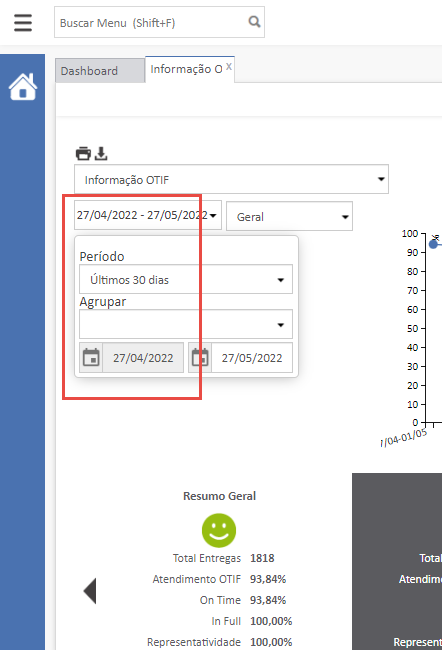Go to home via house icon
This screenshot has height=662, width=442.
pos(23,87)
